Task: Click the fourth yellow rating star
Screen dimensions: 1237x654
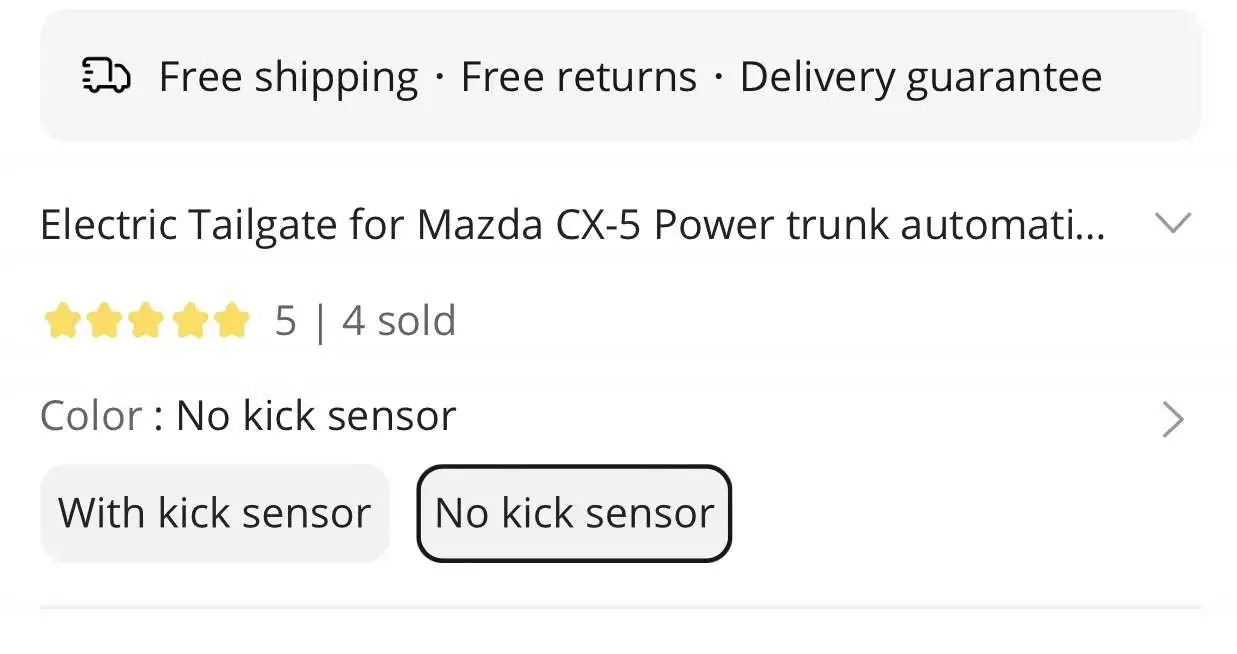Action: (x=188, y=321)
